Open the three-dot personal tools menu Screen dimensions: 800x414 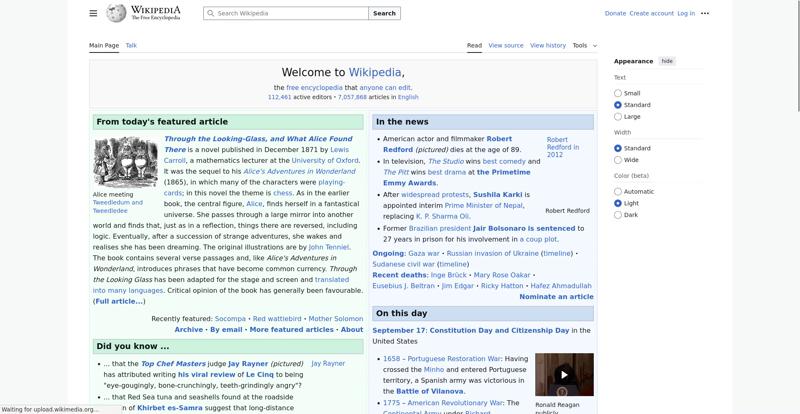(705, 13)
